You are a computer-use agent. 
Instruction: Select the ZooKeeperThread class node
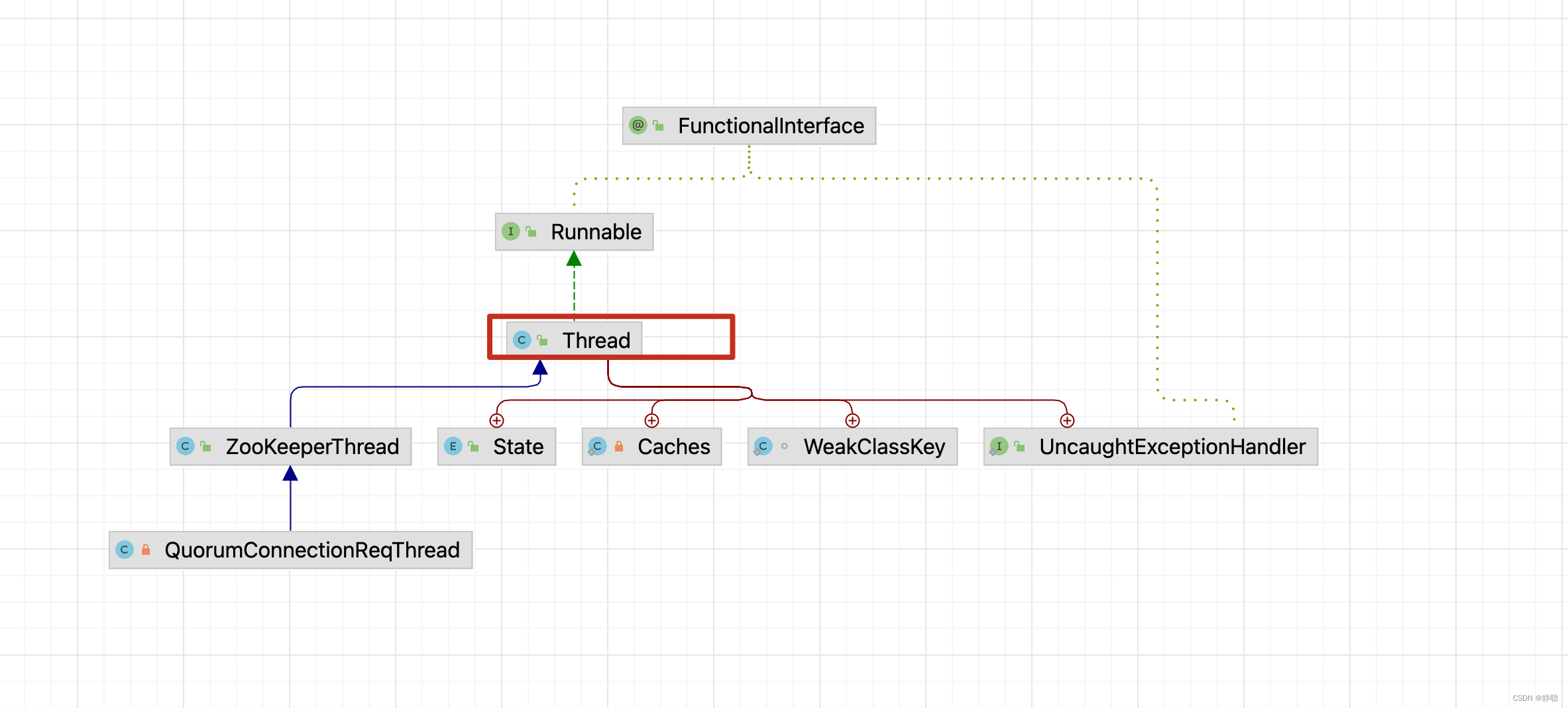pyautogui.click(x=290, y=447)
